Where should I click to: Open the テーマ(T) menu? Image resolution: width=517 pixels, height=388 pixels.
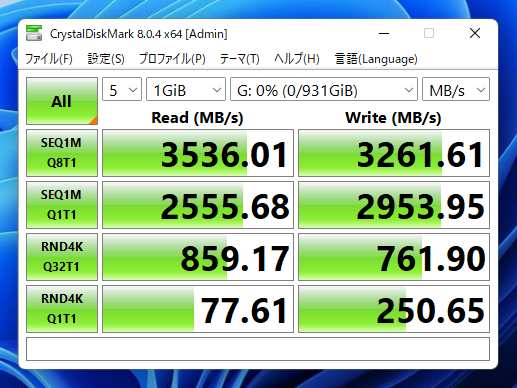coord(239,59)
